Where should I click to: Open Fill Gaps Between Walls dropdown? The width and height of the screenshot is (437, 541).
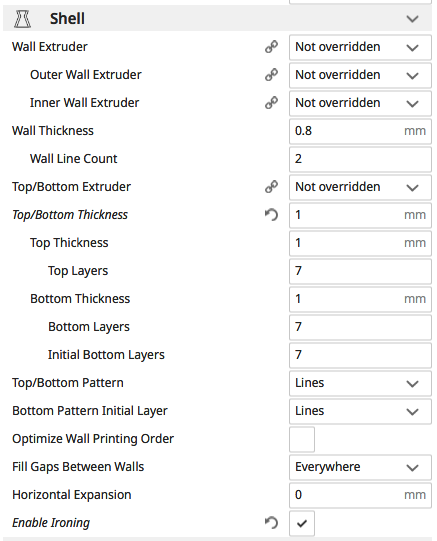[360, 467]
